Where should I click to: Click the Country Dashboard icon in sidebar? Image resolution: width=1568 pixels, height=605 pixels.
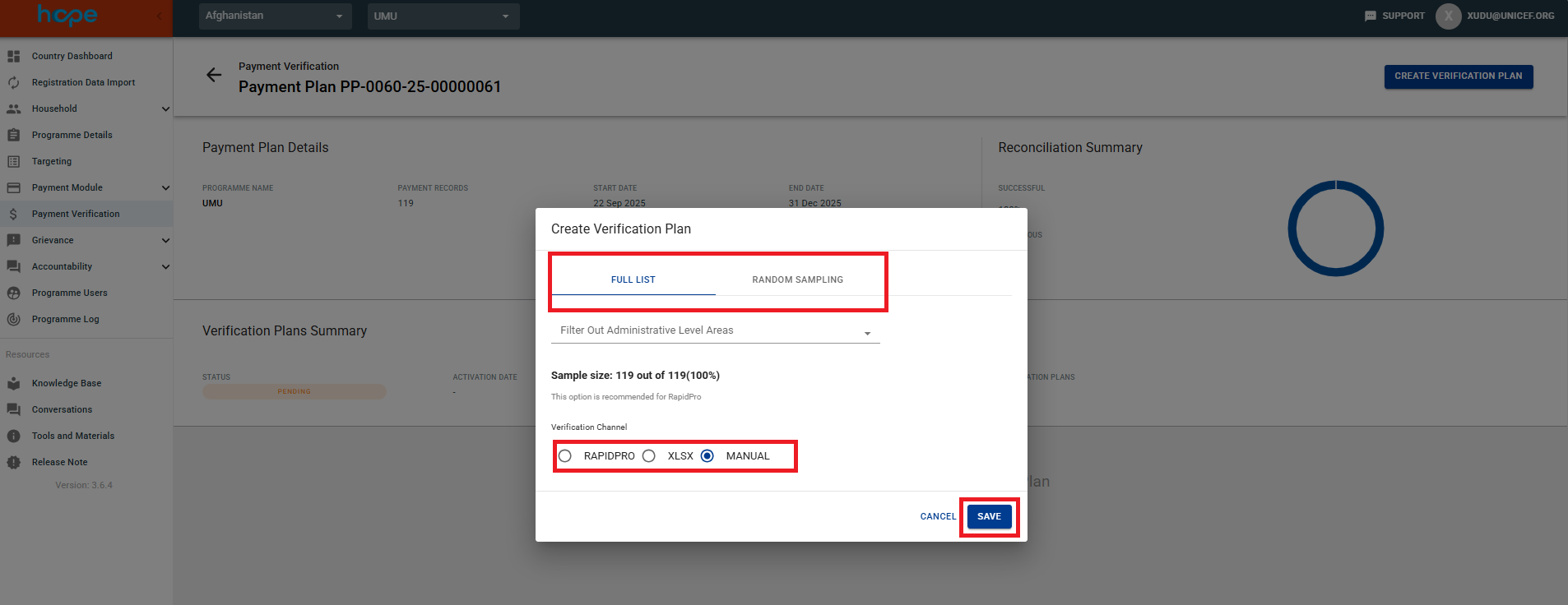(13, 56)
